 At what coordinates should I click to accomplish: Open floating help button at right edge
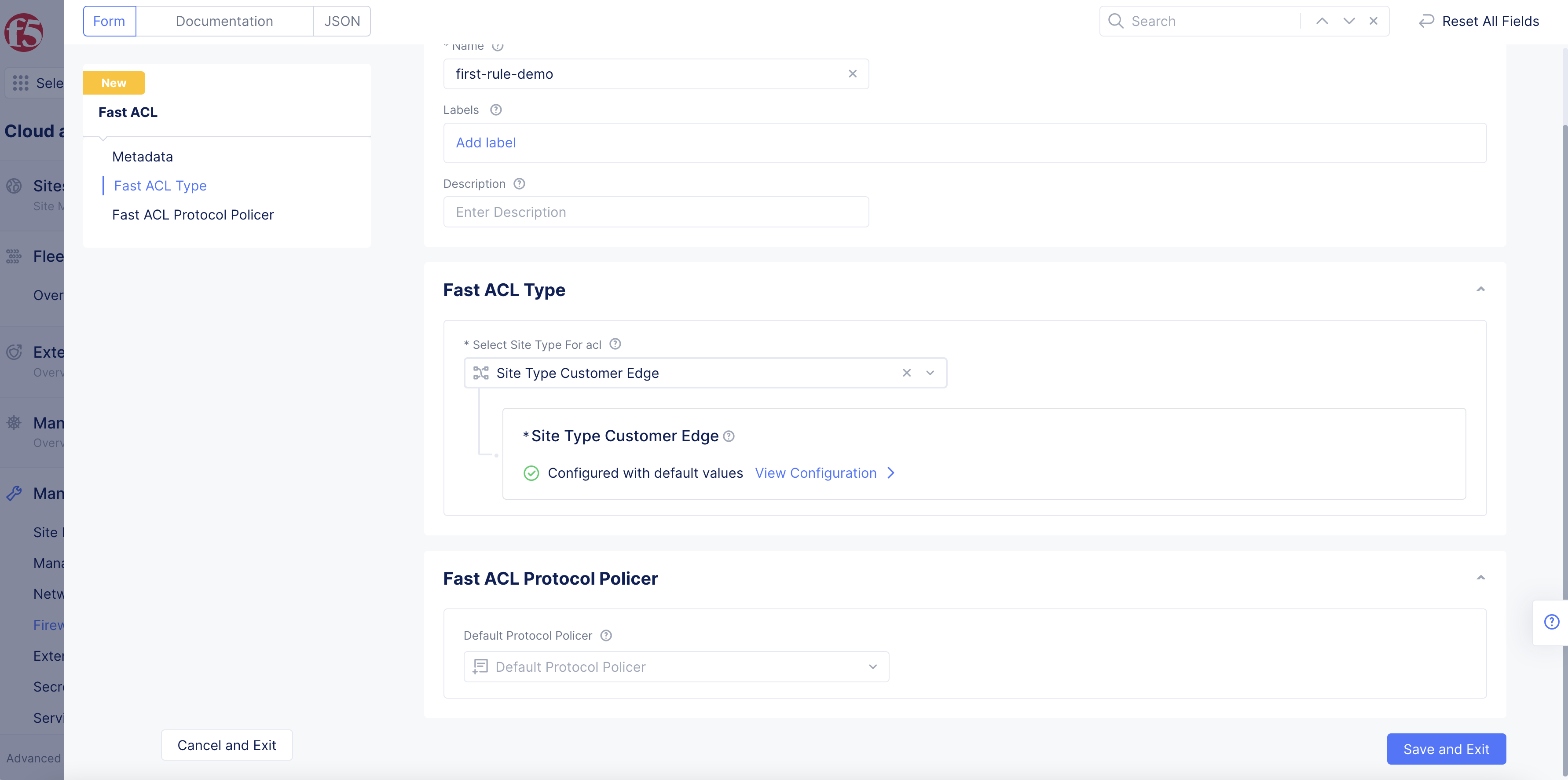pos(1551,622)
